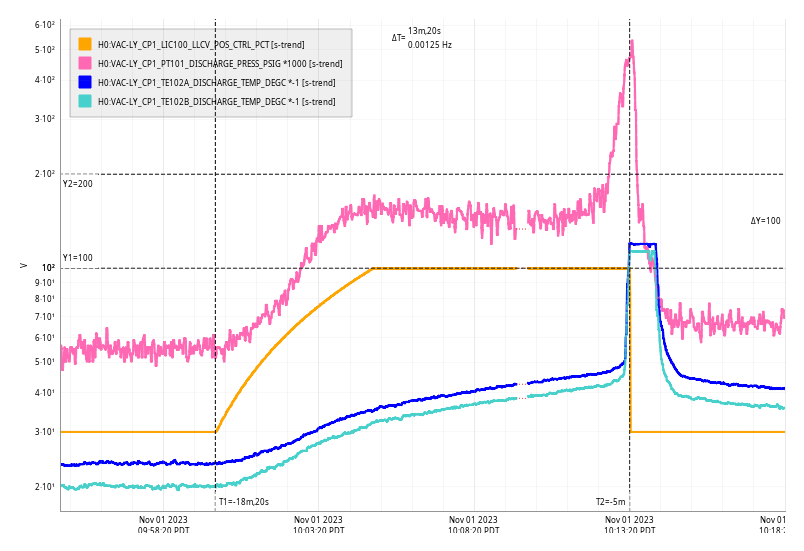
Task: Click the pink PT101 legend color swatch
Action: pos(85,63)
